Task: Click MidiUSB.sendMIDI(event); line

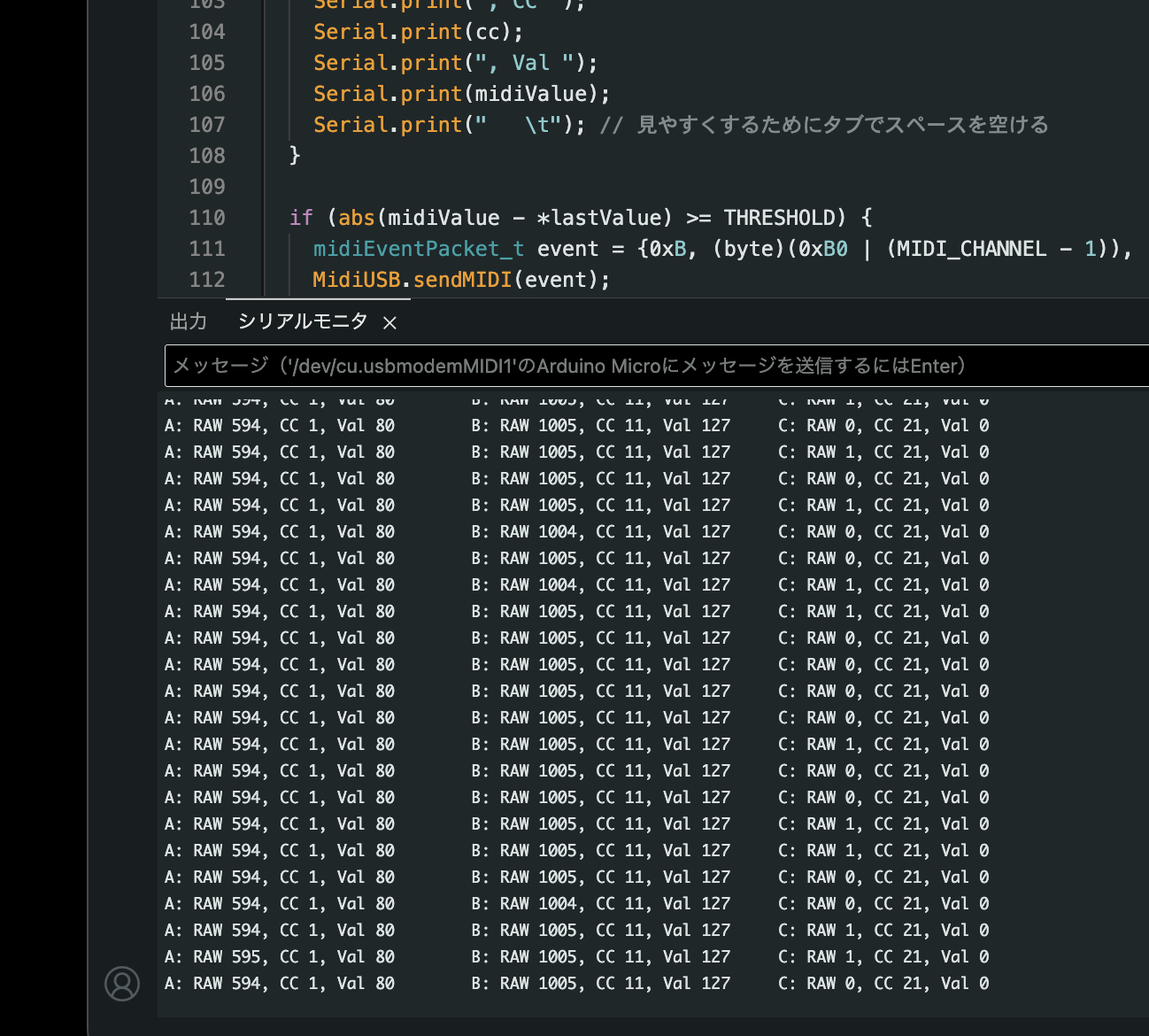Action: pyautogui.click(x=461, y=280)
